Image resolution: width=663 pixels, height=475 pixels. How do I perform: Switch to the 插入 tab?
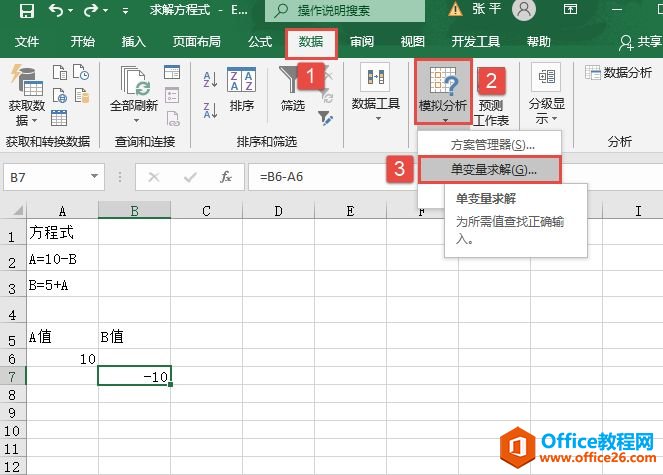click(x=134, y=41)
